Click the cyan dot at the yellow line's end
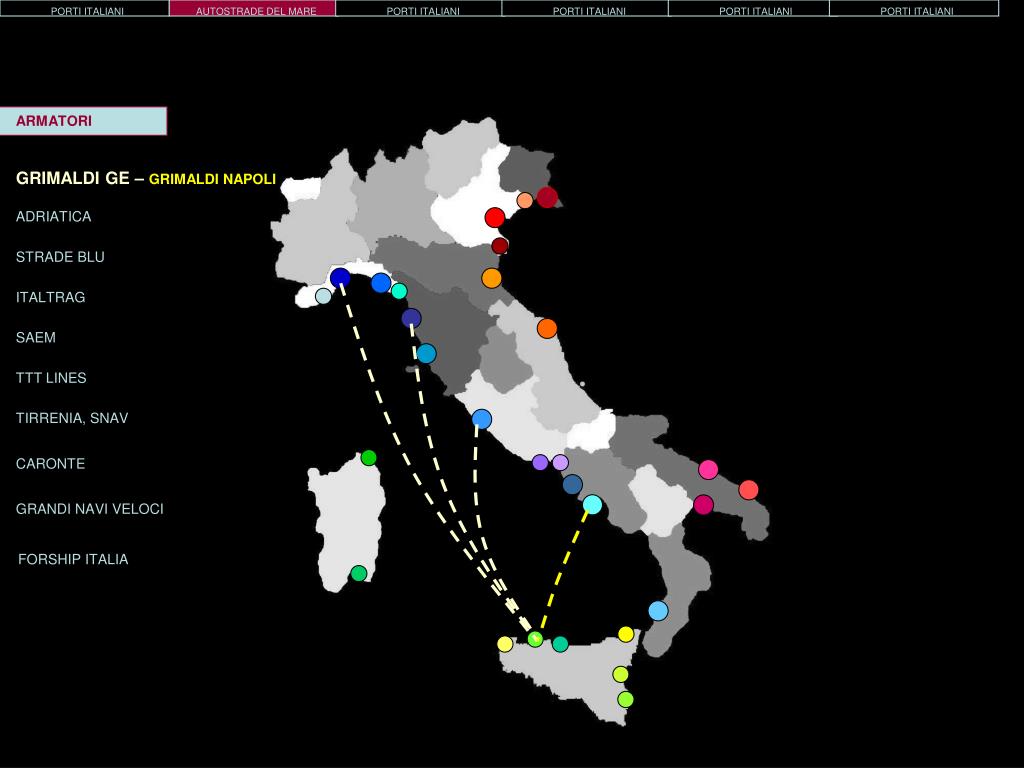The image size is (1024, 768). [x=592, y=504]
